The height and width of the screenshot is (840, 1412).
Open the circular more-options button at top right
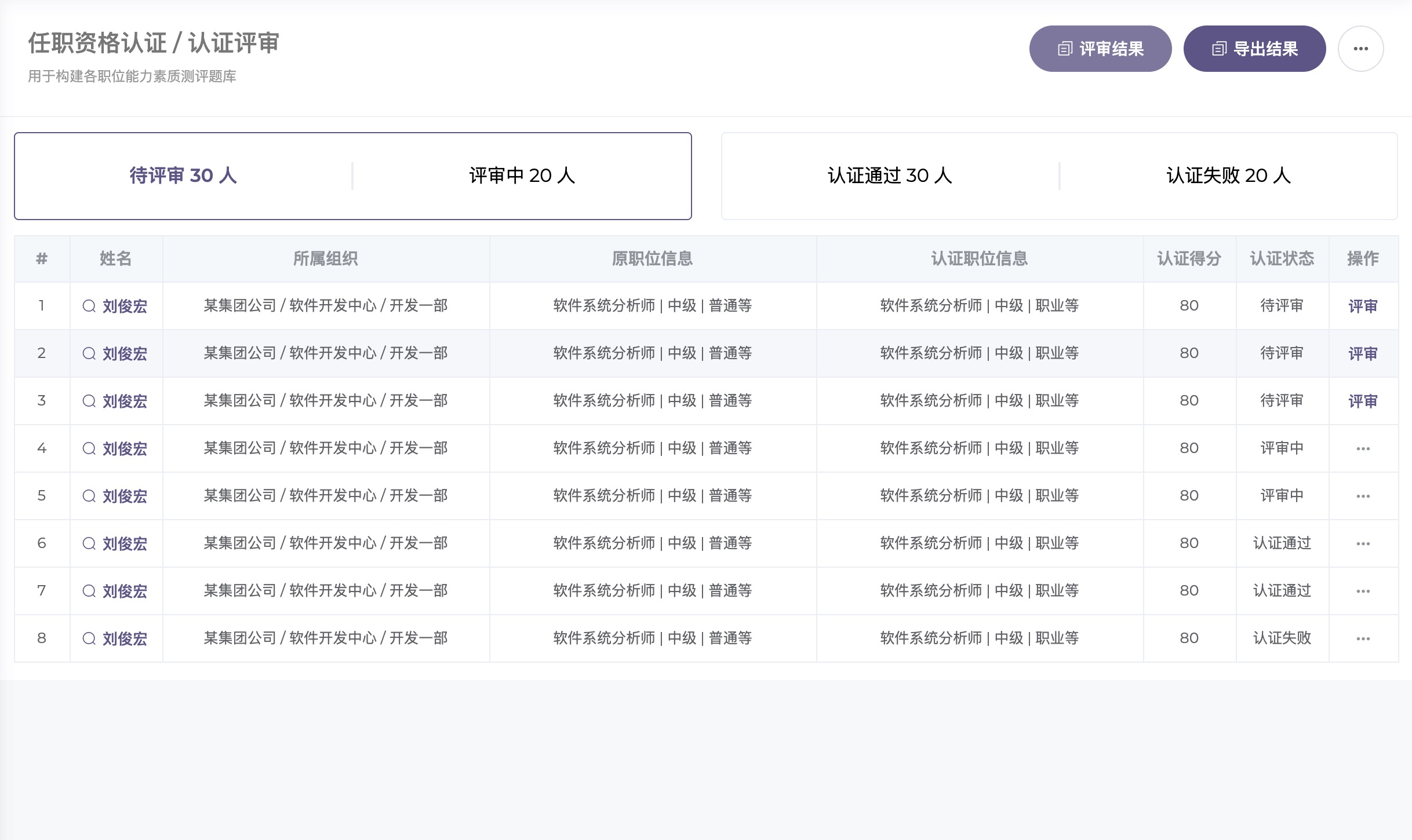coord(1360,49)
